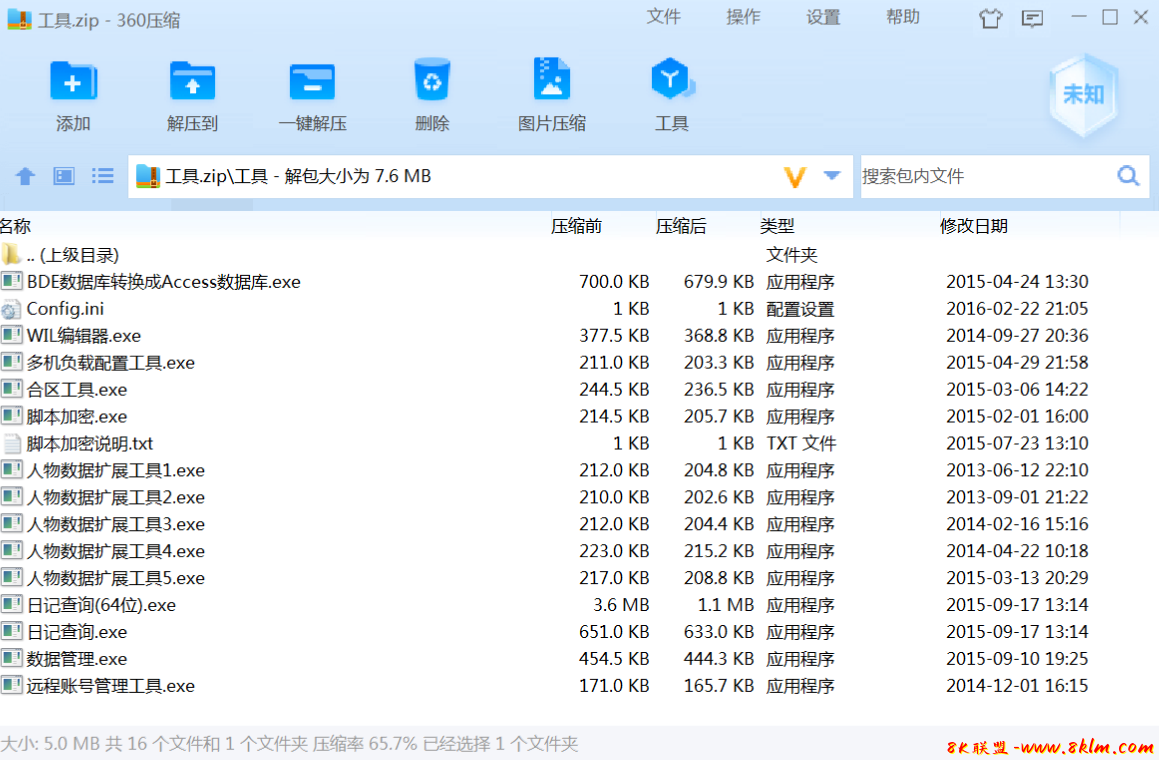Viewport: 1159px width, 760px height.
Task: Sort by 压缩前 column header
Action: (576, 226)
